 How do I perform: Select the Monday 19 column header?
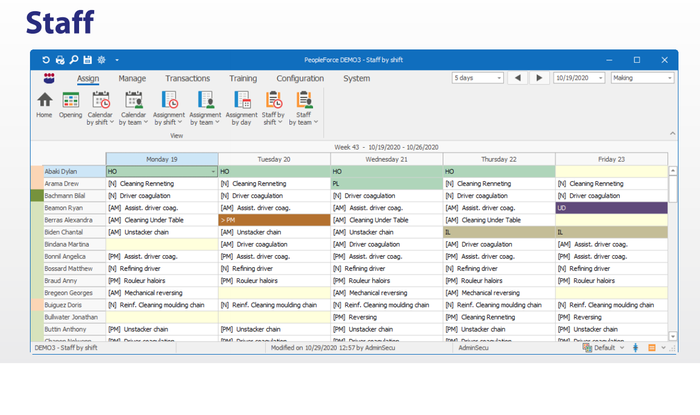[162, 159]
